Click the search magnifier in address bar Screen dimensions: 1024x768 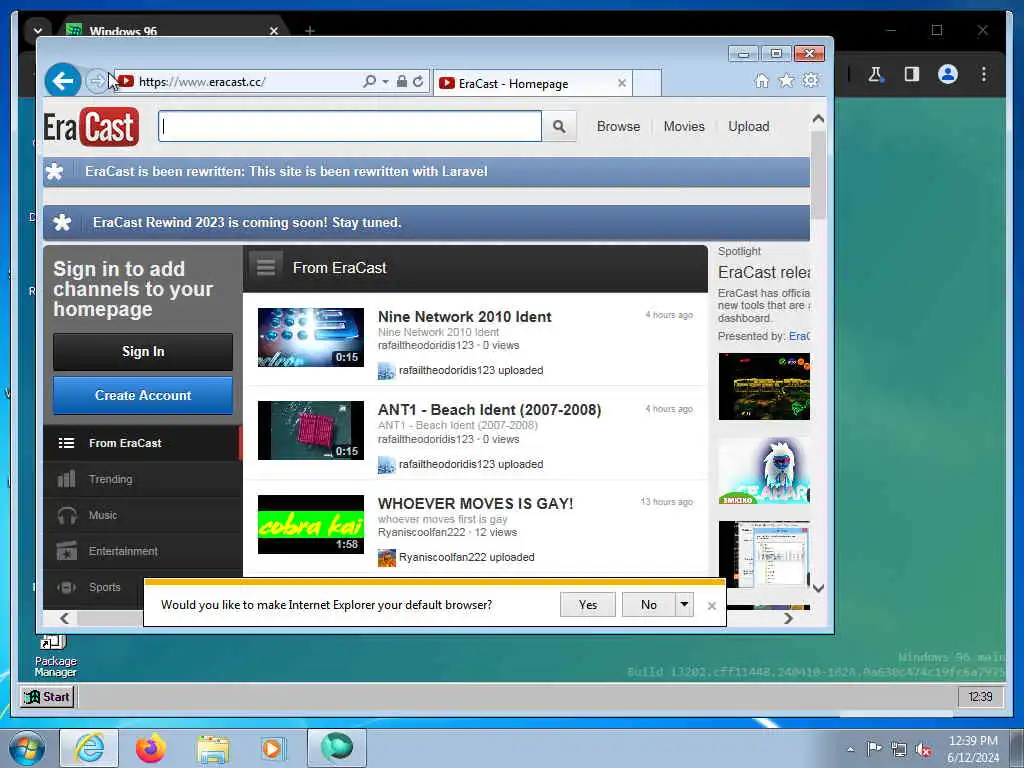coord(369,82)
